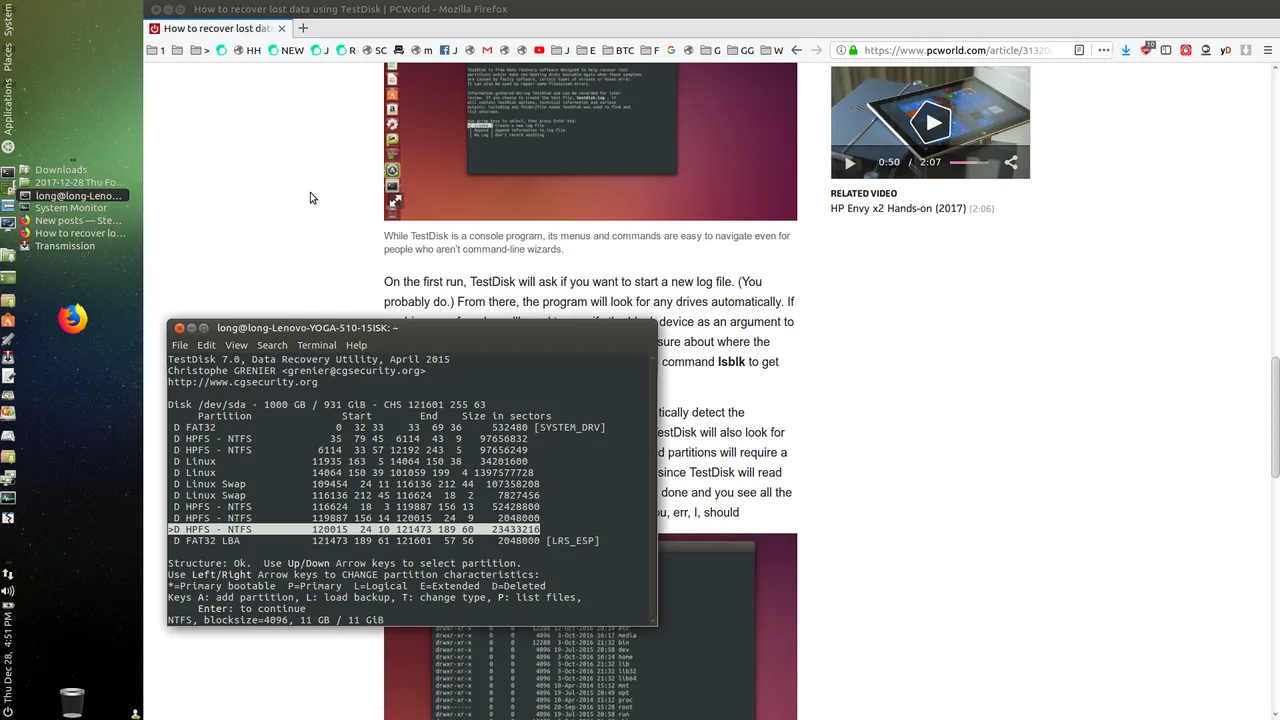This screenshot has width=1280, height=720.
Task: Open a new Firefox tab with plus button
Action: tap(303, 28)
